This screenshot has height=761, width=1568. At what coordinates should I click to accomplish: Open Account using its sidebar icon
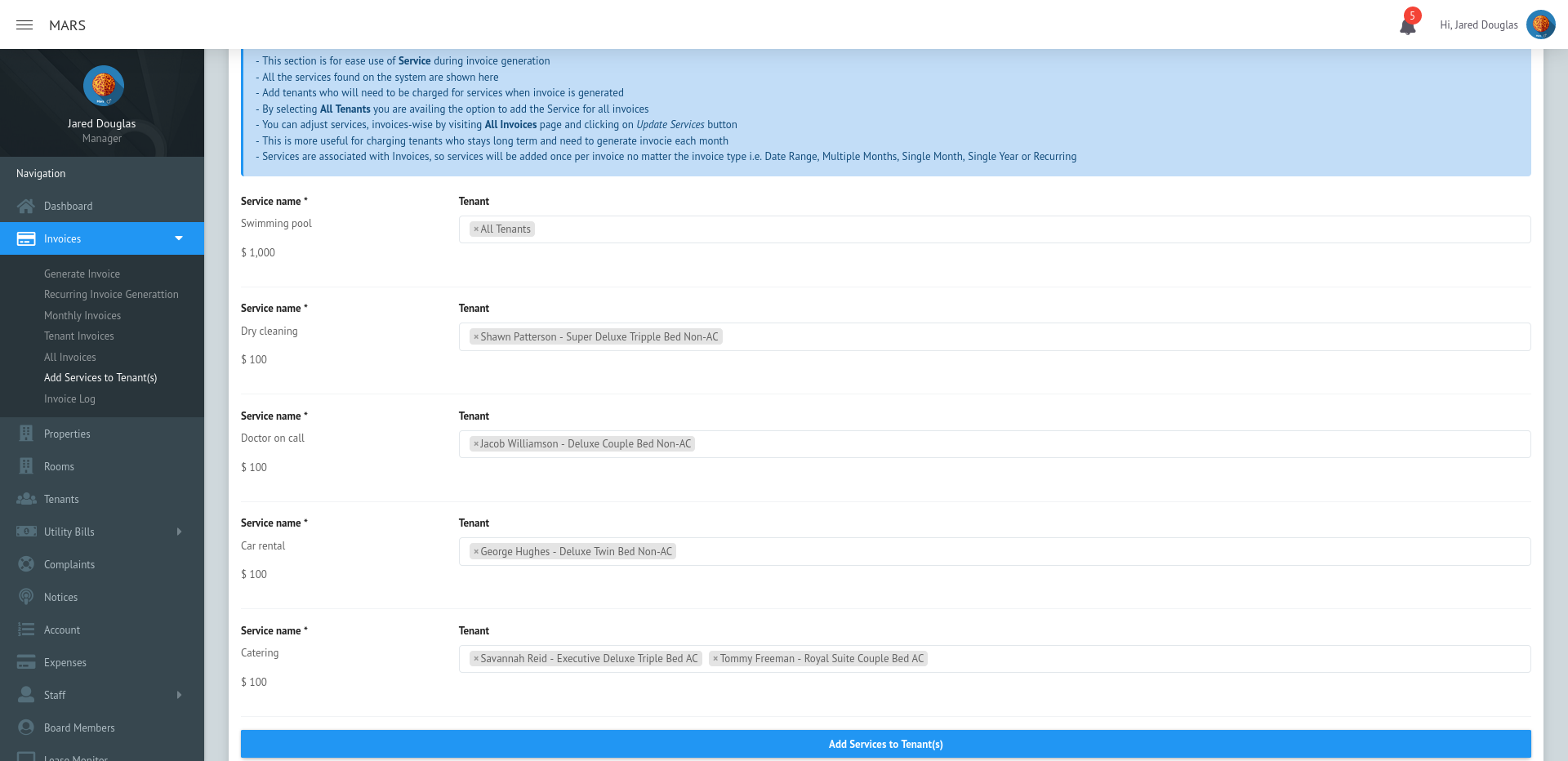26,630
